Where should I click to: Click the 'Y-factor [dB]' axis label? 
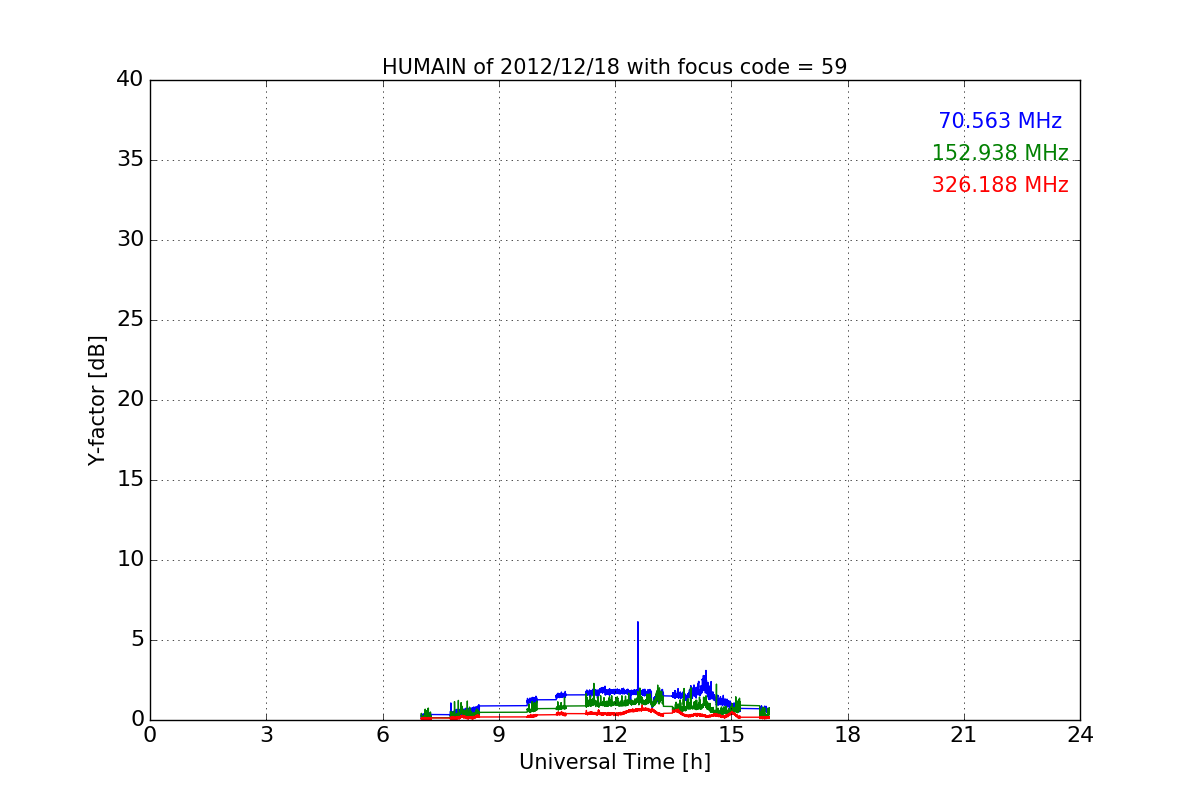tap(97, 400)
